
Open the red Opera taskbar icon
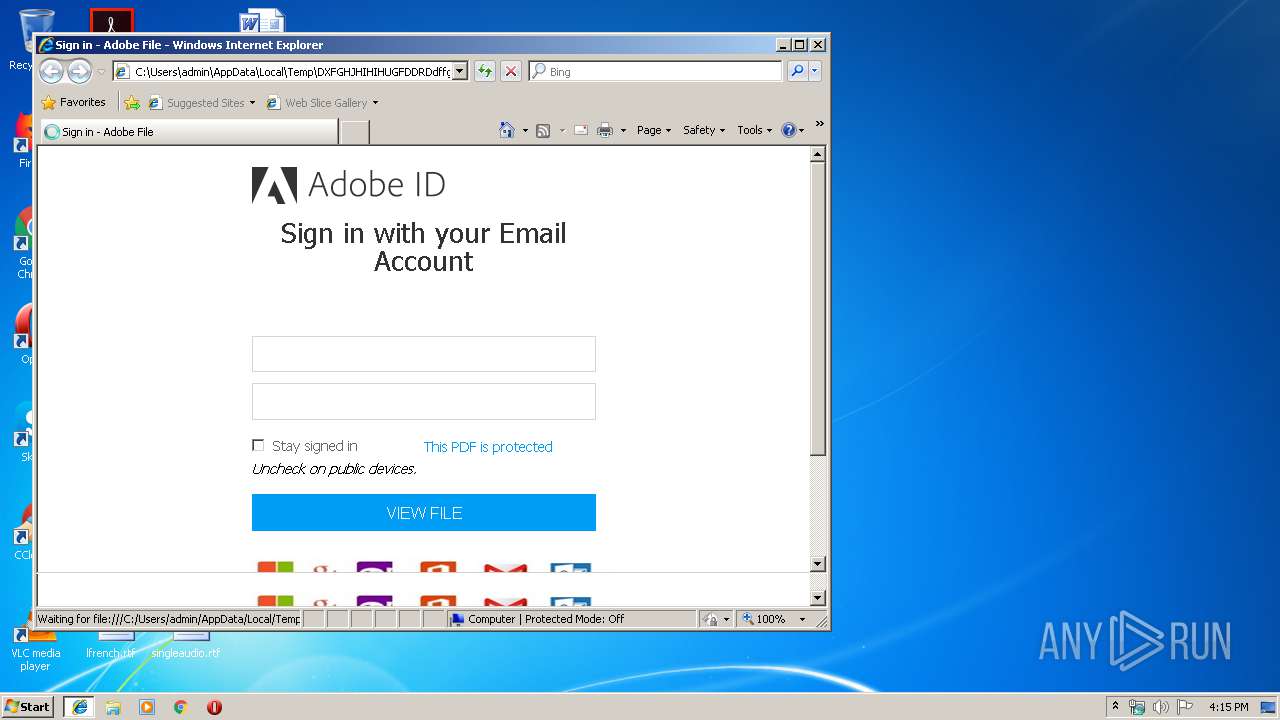point(214,707)
